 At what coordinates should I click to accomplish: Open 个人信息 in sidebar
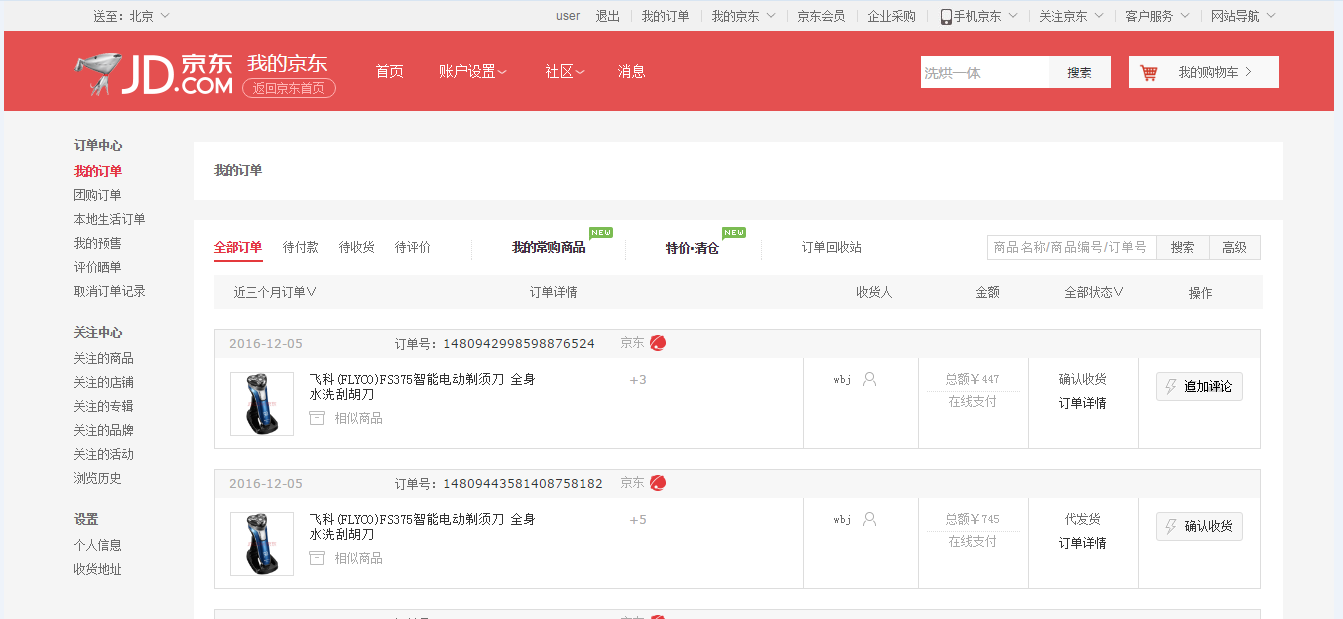97,545
